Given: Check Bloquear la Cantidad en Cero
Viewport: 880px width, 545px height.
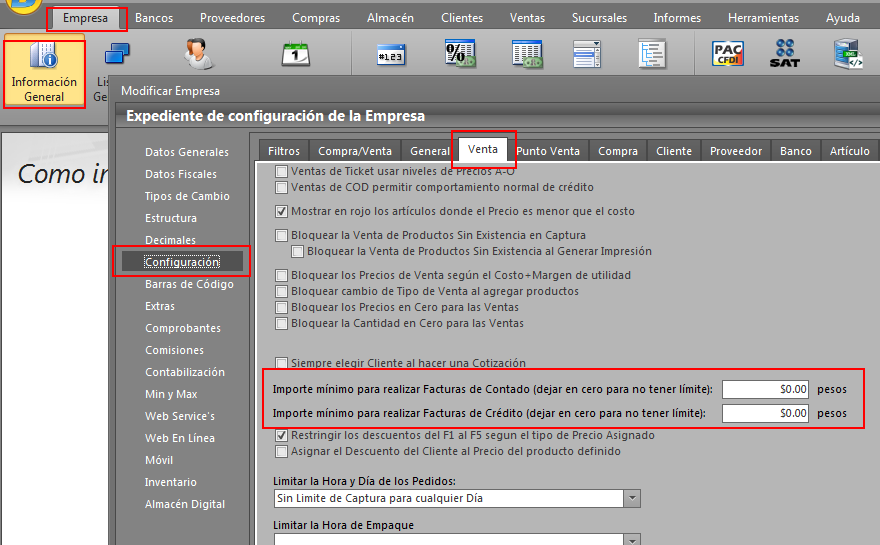Looking at the screenshot, I should [x=282, y=324].
